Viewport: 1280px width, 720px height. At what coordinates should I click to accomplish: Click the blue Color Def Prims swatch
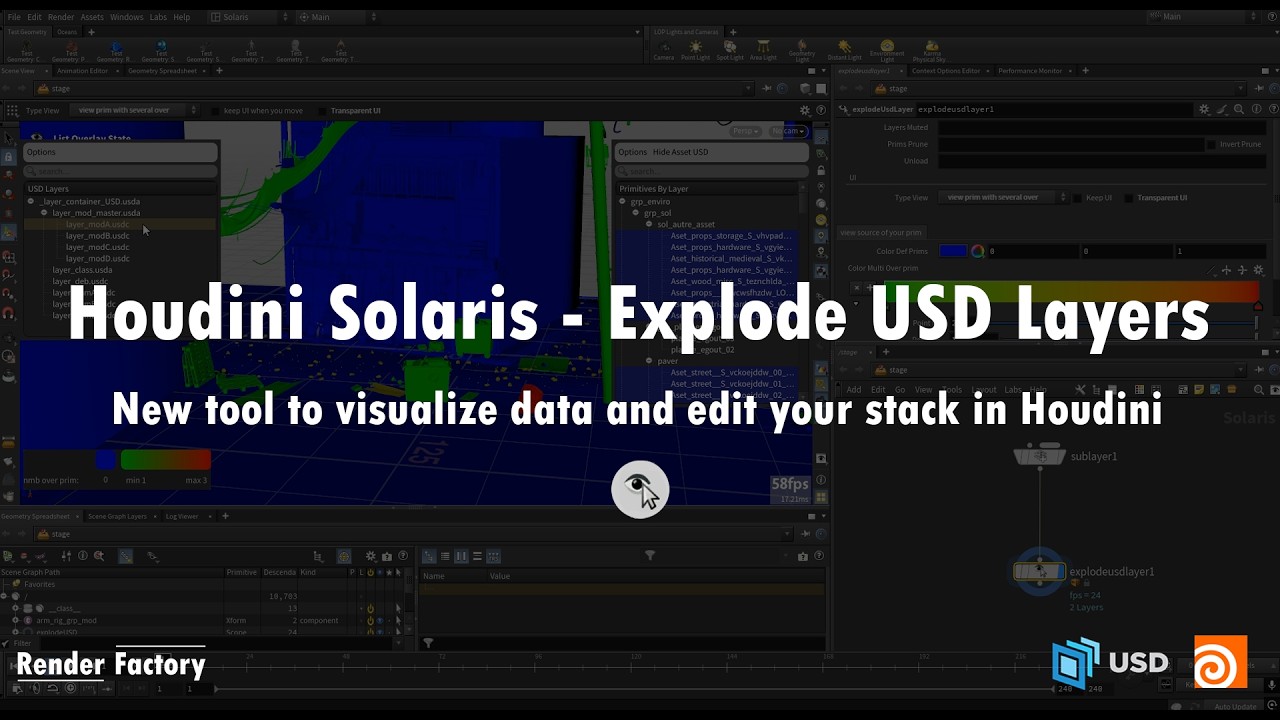(x=953, y=251)
